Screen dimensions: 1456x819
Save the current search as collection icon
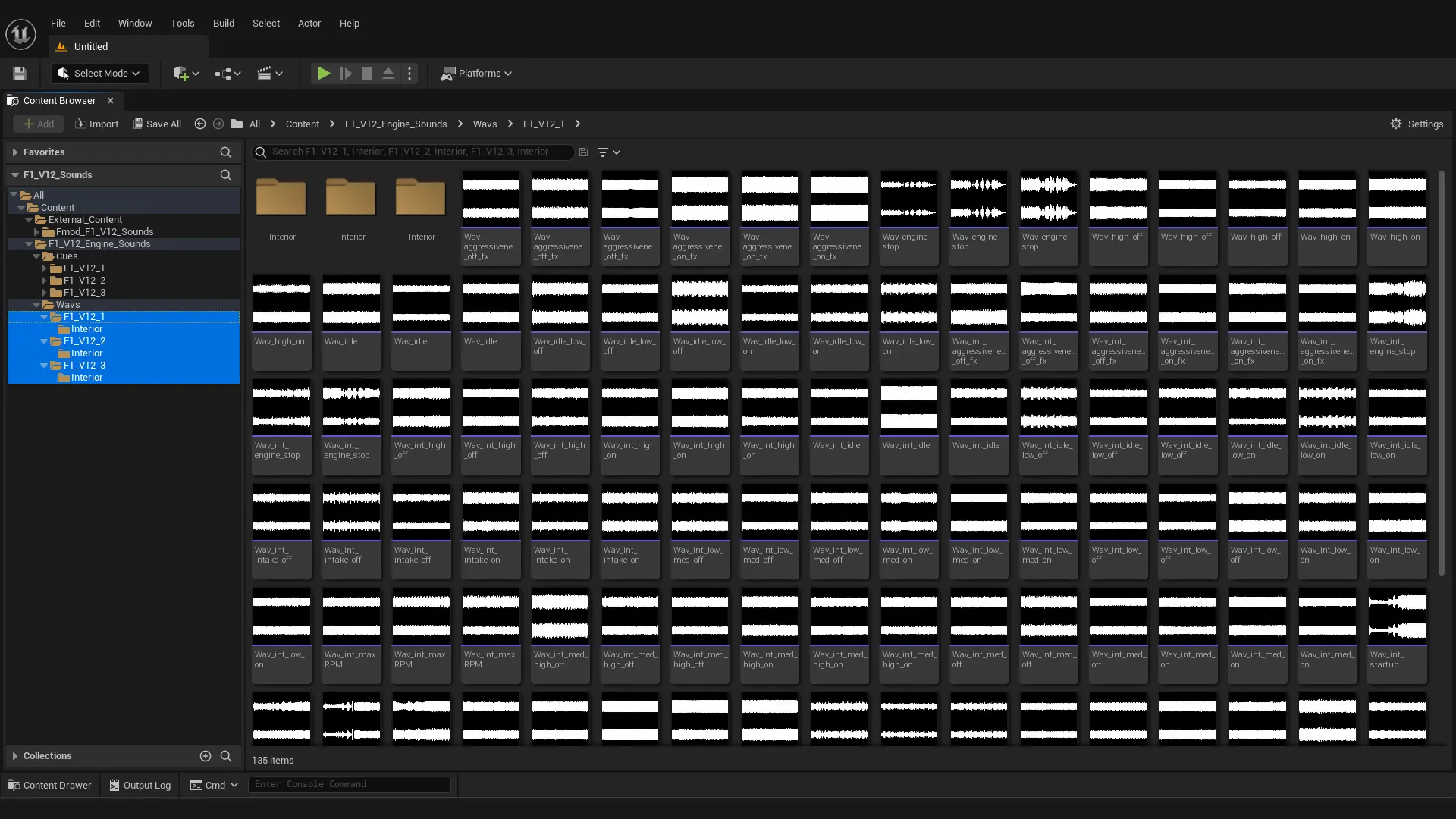coord(583,152)
